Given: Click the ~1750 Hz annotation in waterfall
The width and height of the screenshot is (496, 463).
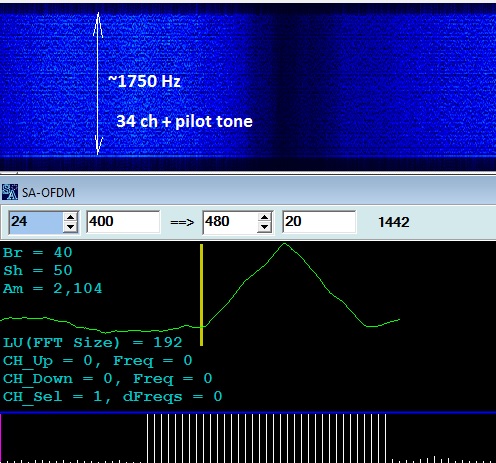Looking at the screenshot, I should pos(144,81).
